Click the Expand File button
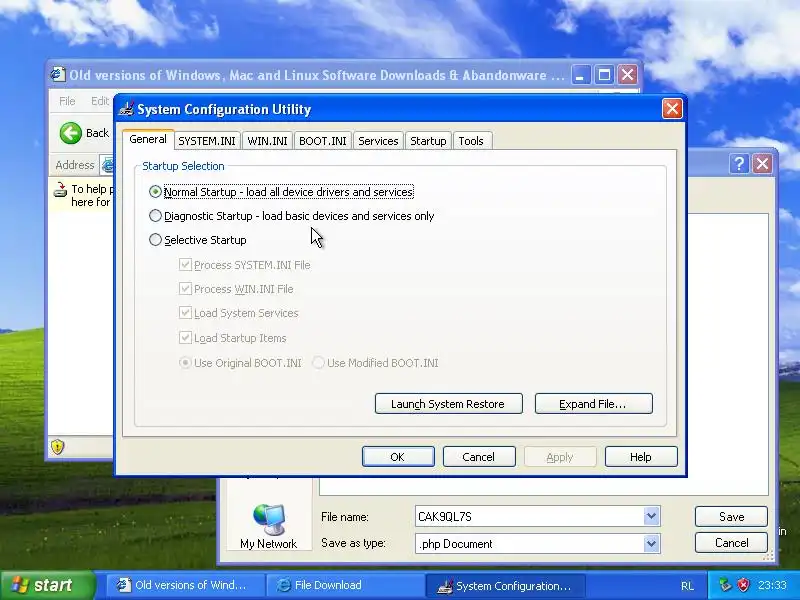Image resolution: width=800 pixels, height=600 pixels. coord(593,404)
